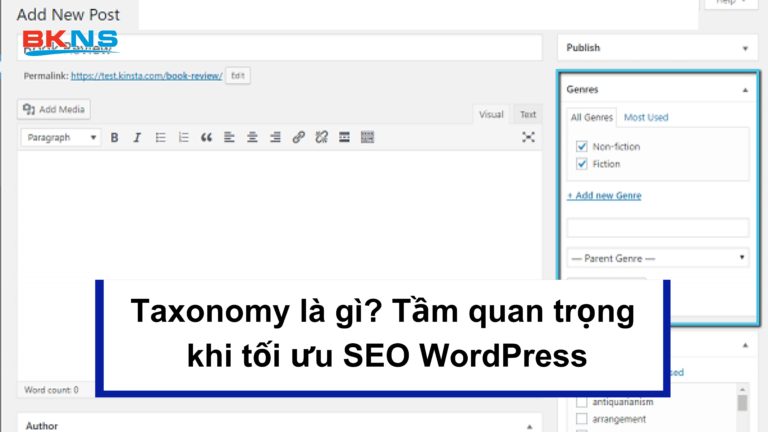The width and height of the screenshot is (768, 432).
Task: Insert or edit a link
Action: [x=298, y=138]
